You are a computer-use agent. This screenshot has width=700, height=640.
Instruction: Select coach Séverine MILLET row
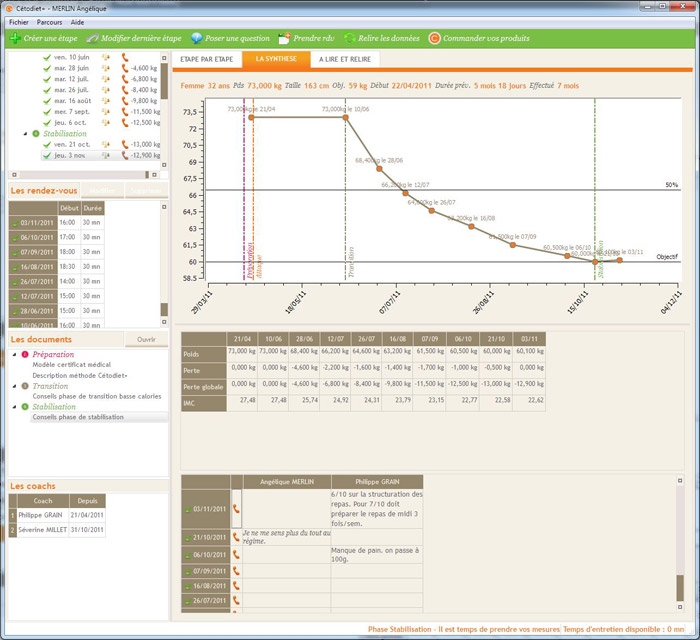[57, 530]
